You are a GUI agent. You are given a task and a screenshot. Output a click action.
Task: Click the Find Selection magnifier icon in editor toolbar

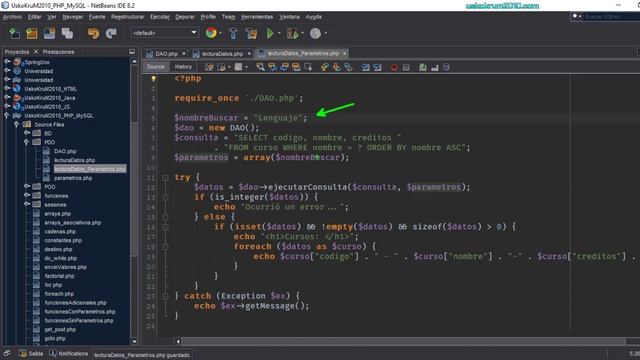[260, 67]
